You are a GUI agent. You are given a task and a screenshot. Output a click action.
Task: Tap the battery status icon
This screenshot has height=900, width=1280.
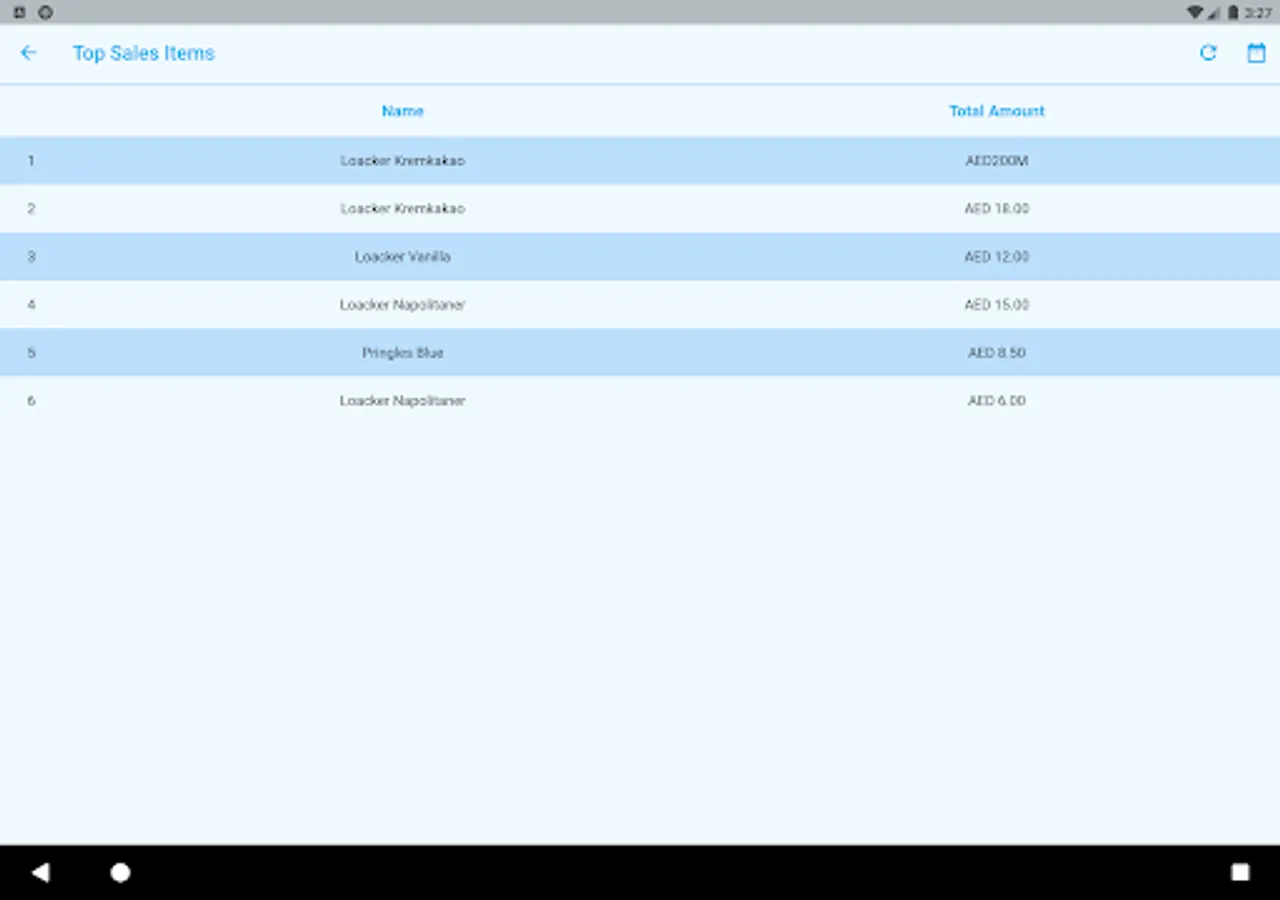tap(1234, 12)
